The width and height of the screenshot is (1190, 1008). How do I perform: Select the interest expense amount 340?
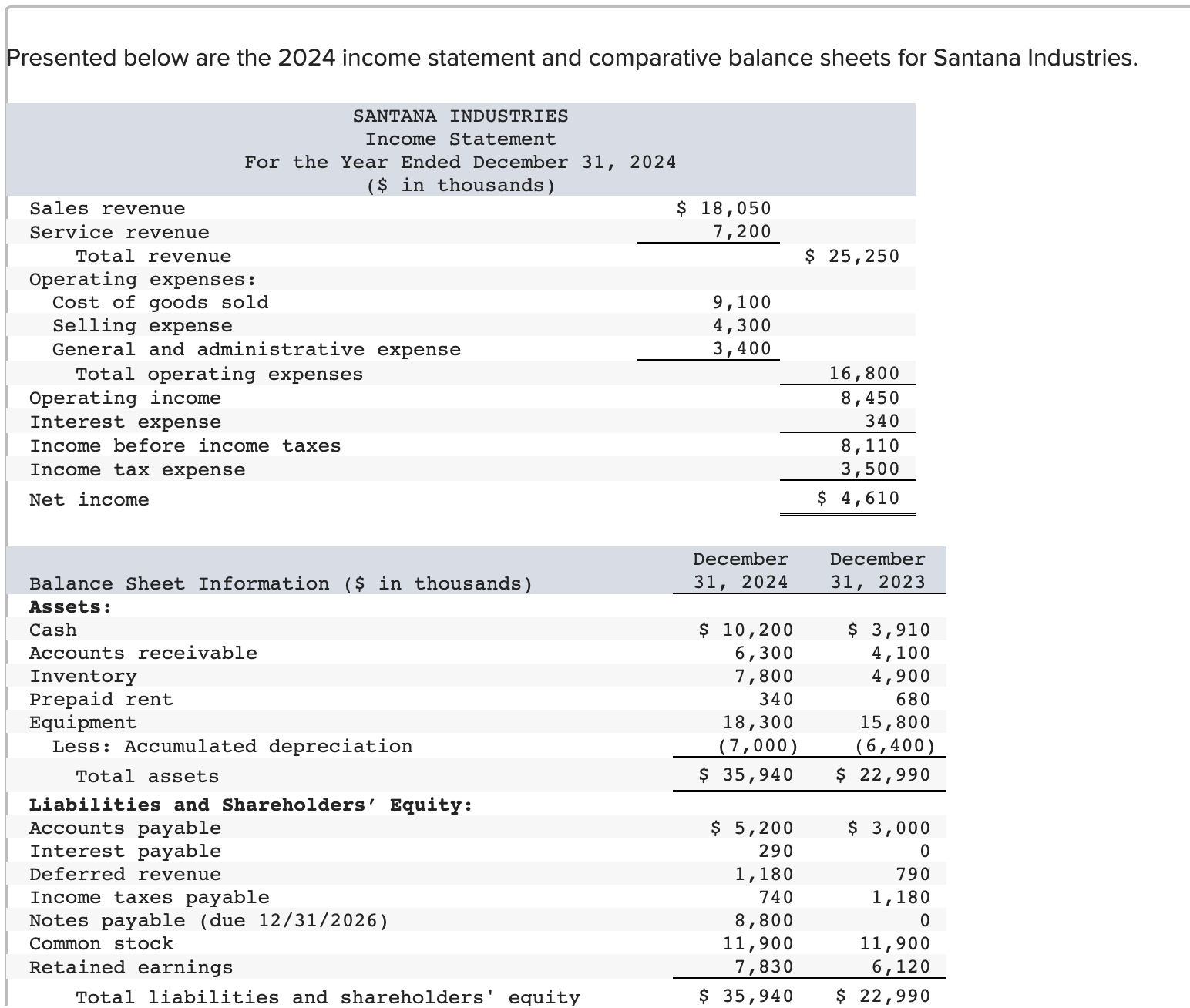click(882, 421)
